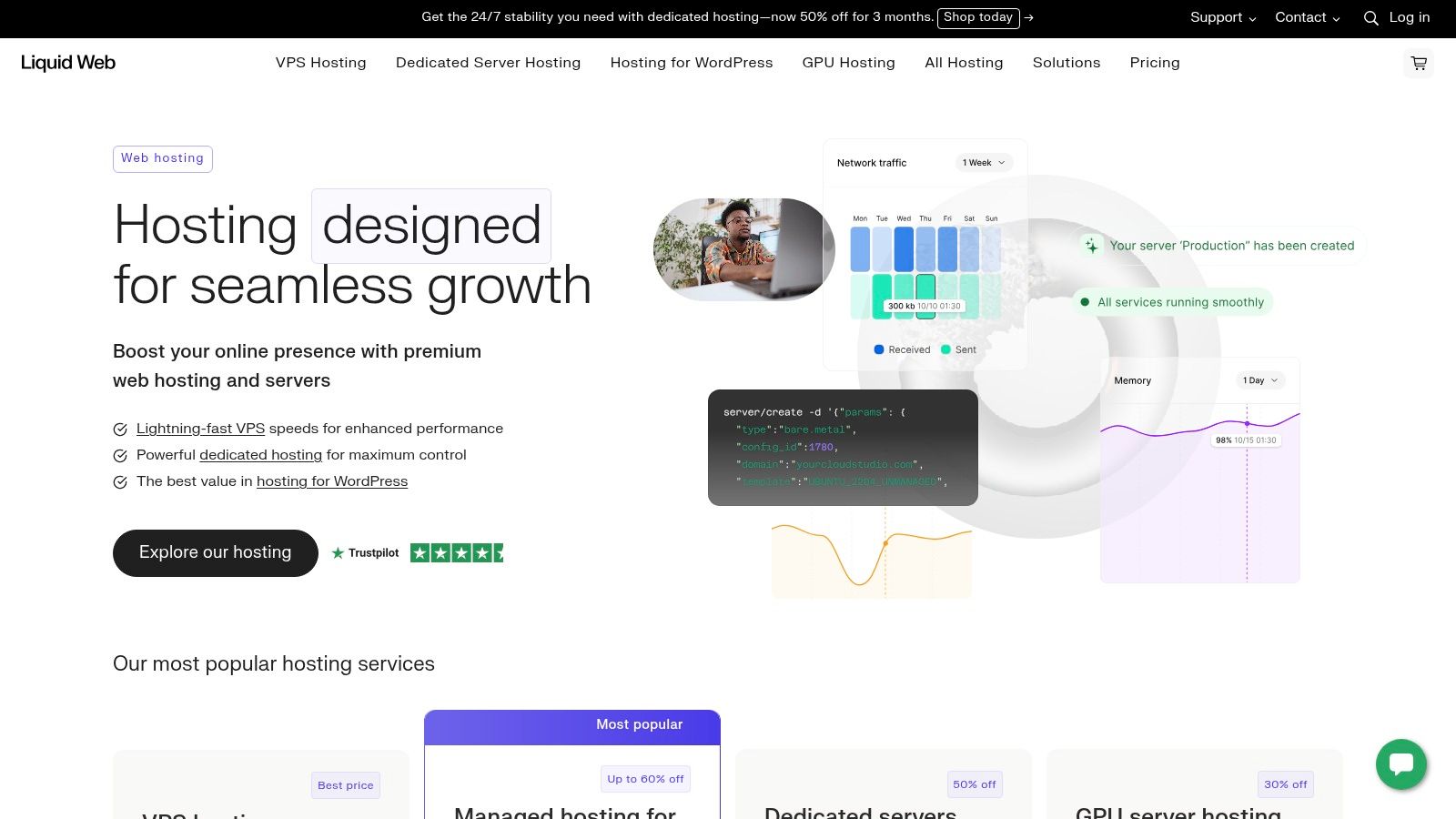Viewport: 1456px width, 819px height.
Task: Open Dedicated Server Hosting menu
Action: click(488, 63)
